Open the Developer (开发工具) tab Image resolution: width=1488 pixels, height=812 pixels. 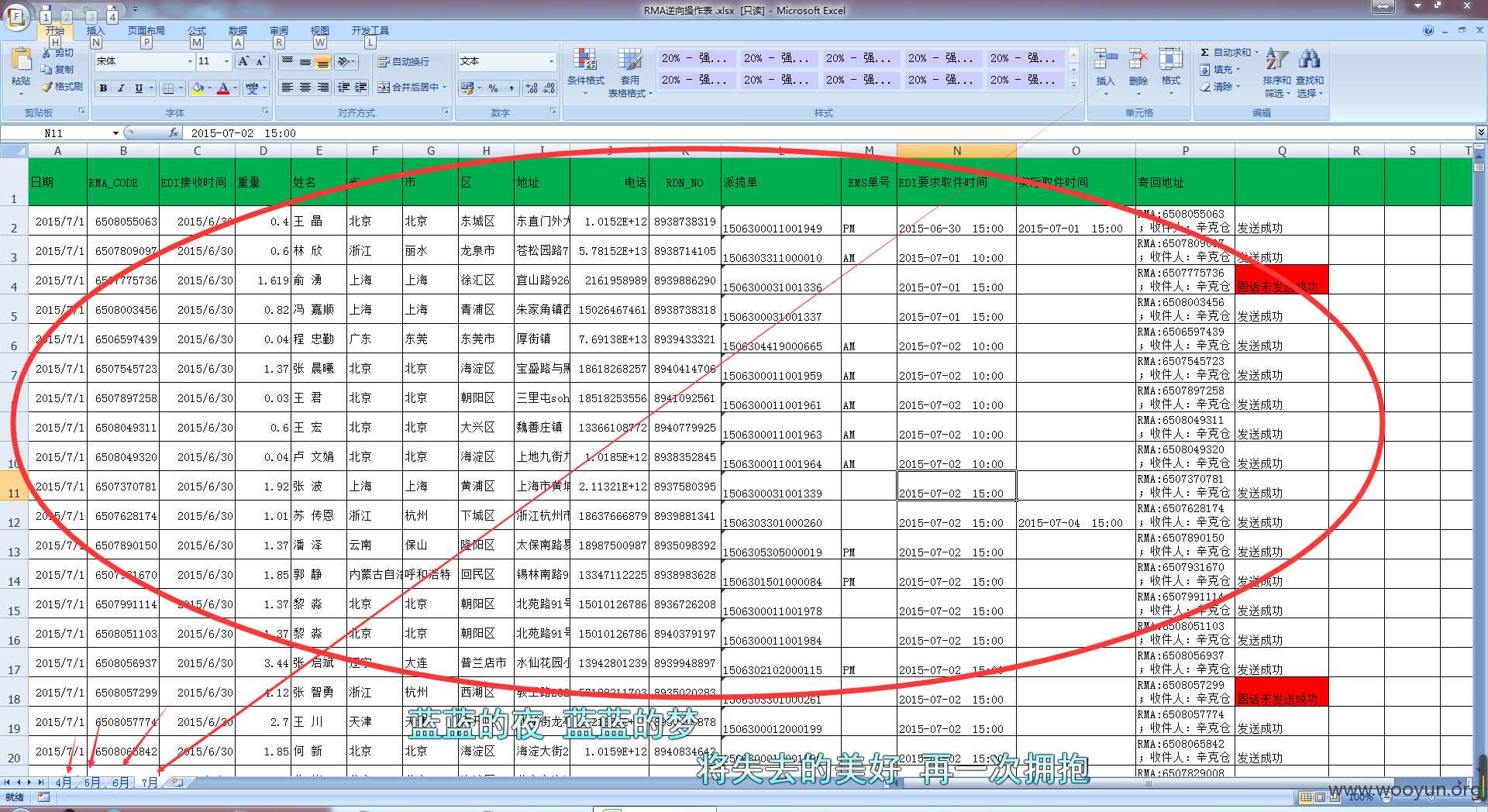[370, 30]
